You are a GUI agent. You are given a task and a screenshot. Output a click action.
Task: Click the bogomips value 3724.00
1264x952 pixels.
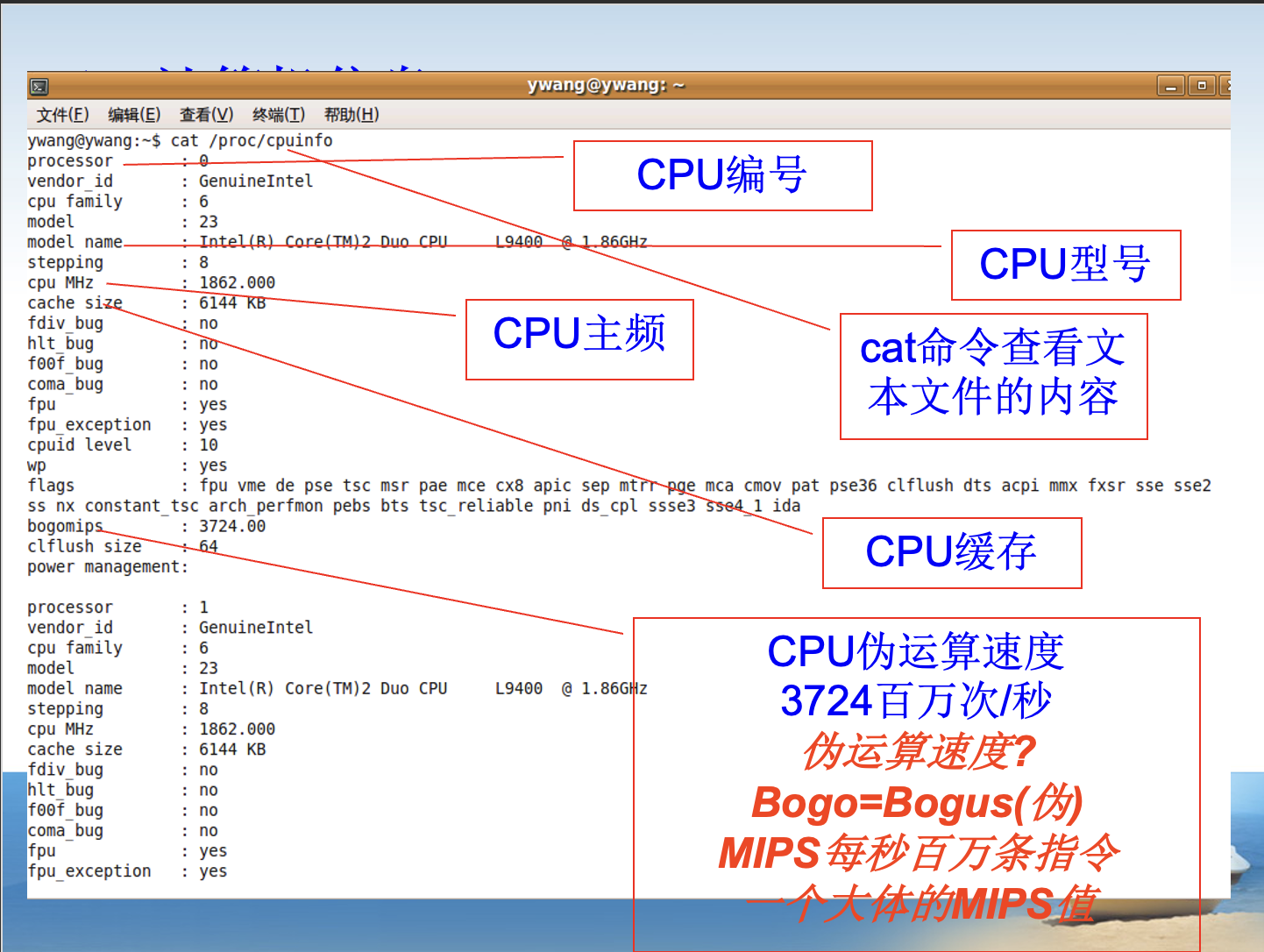pos(232,526)
